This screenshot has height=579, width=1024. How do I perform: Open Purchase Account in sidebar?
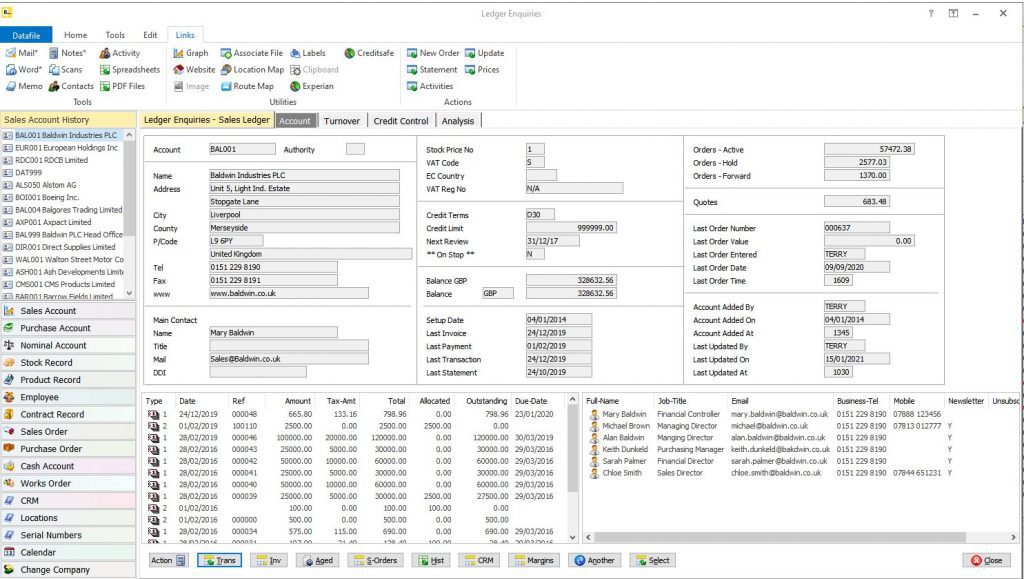coord(68,328)
